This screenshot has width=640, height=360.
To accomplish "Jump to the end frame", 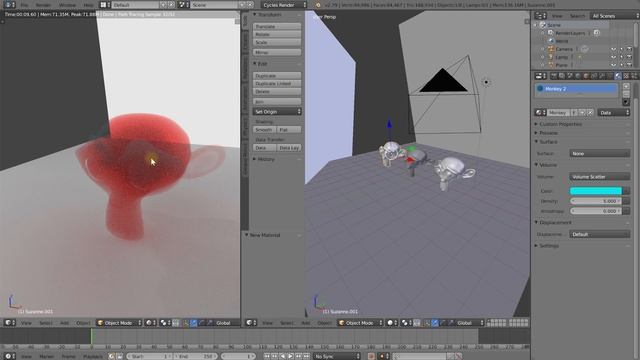I will tap(306, 356).
